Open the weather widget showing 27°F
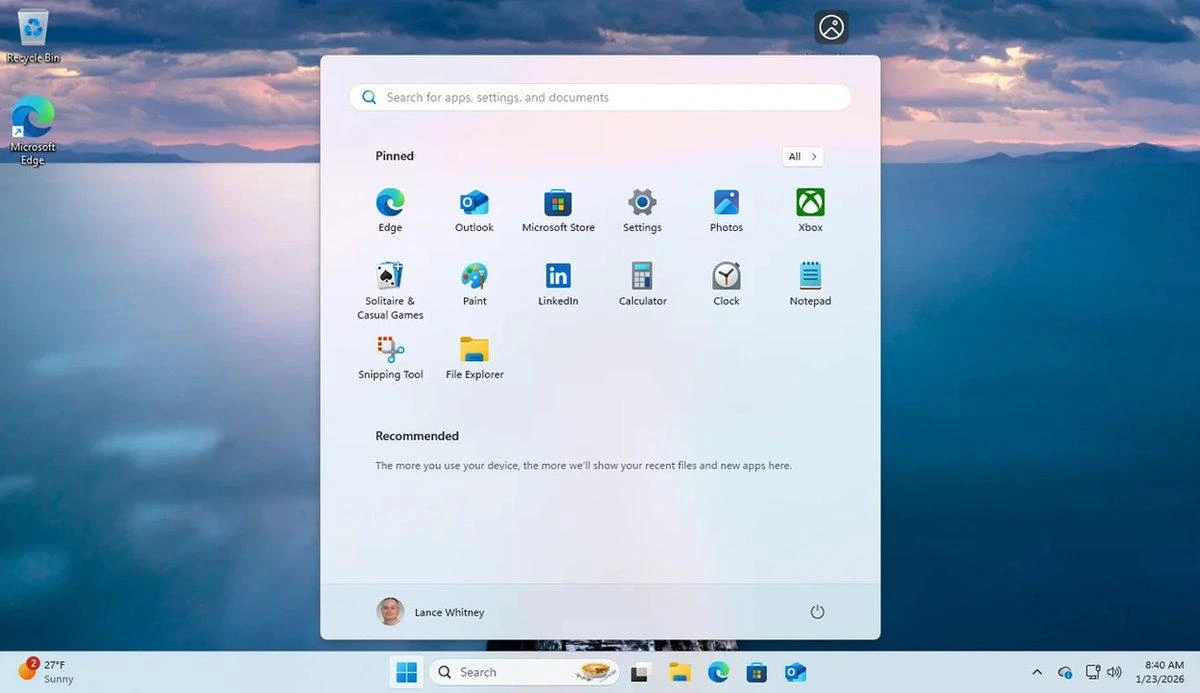This screenshot has width=1200, height=693. click(46, 671)
